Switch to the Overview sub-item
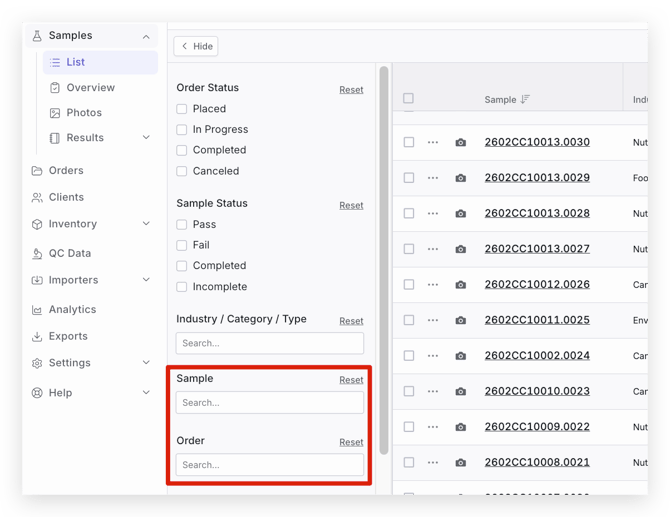The height and width of the screenshot is (517, 670). [90, 88]
